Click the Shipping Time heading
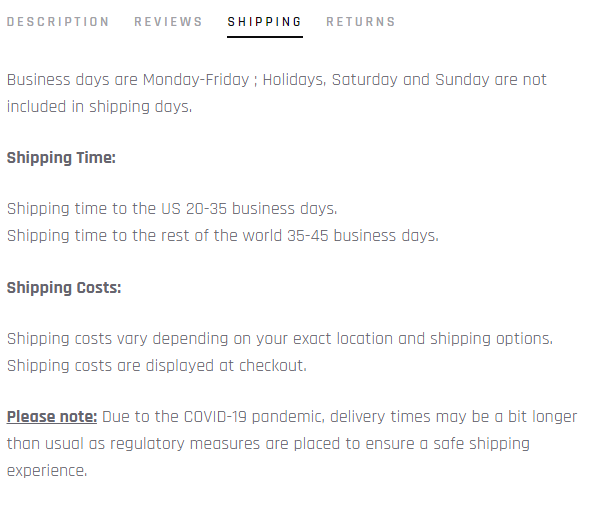This screenshot has height=529, width=608. click(x=61, y=158)
